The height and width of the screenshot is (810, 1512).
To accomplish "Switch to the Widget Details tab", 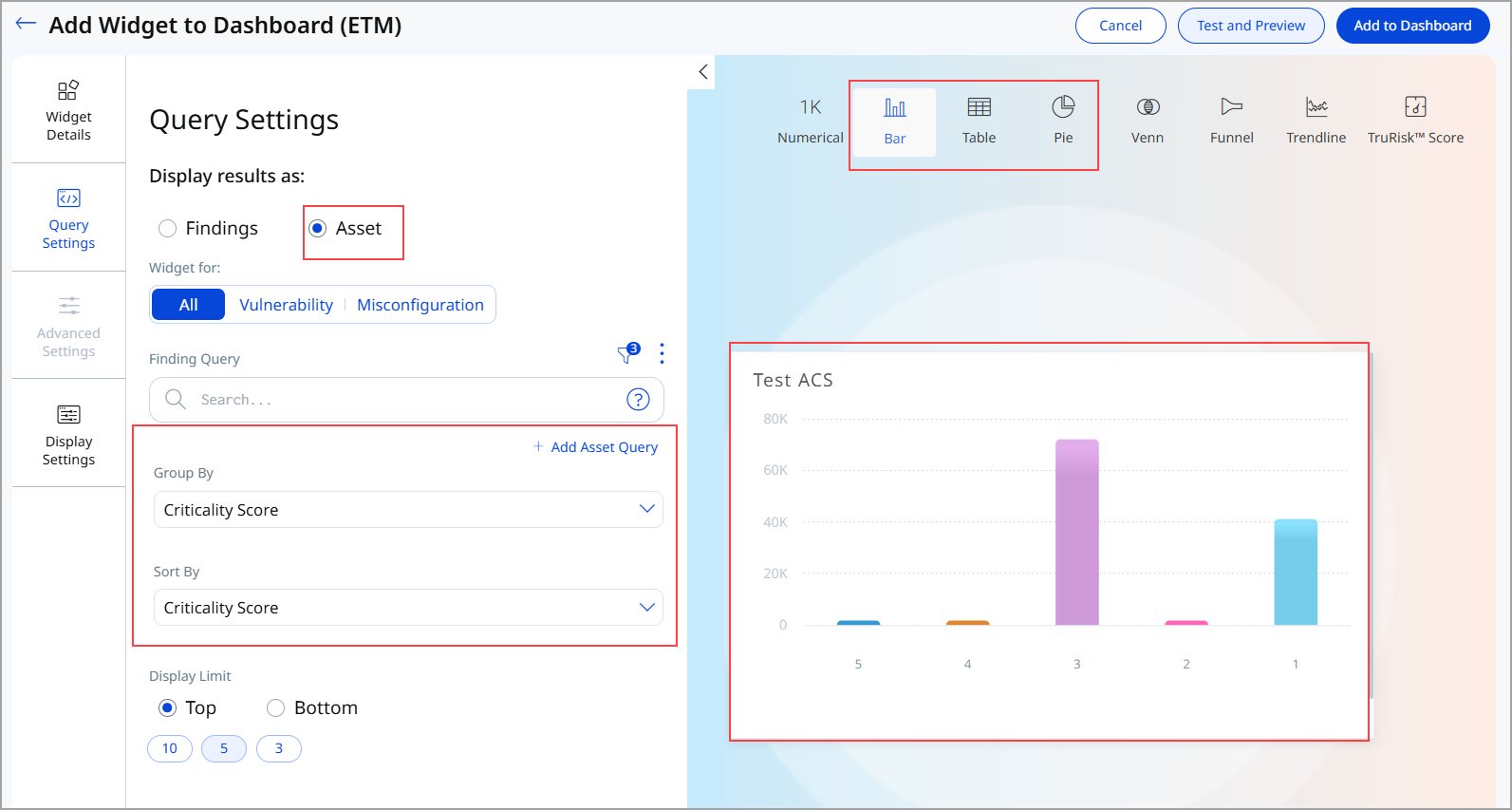I will tap(68, 108).
